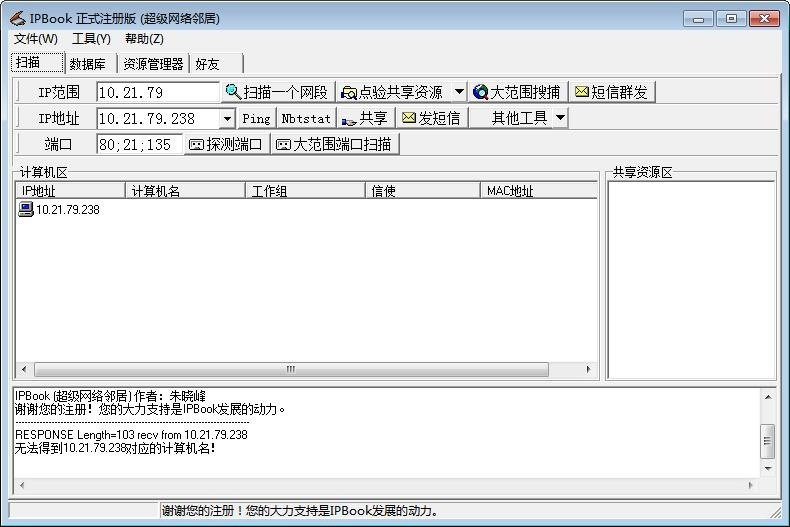Expand the 其他工具 dropdown menu

coord(560,118)
